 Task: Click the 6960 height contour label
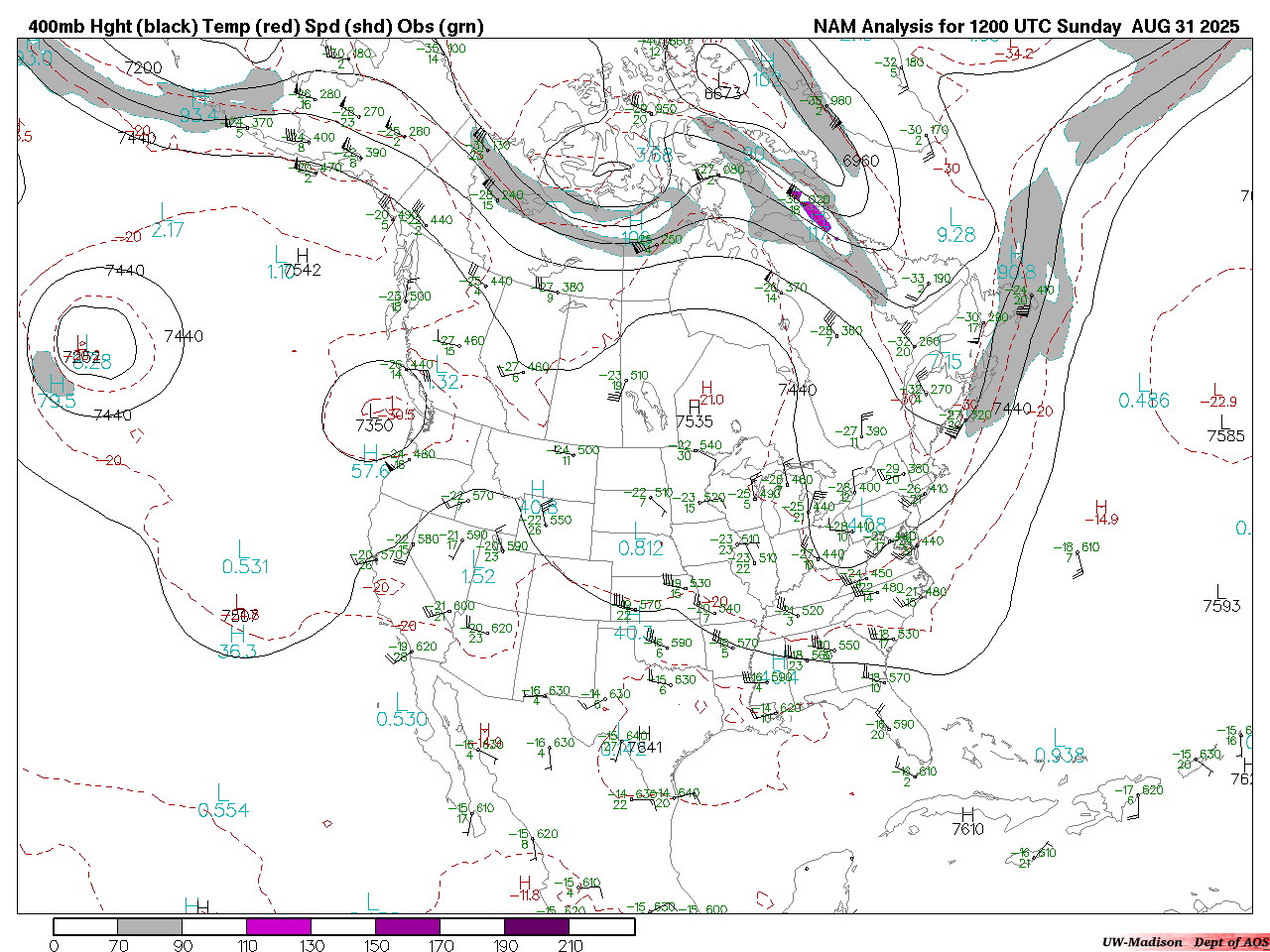pyautogui.click(x=860, y=161)
